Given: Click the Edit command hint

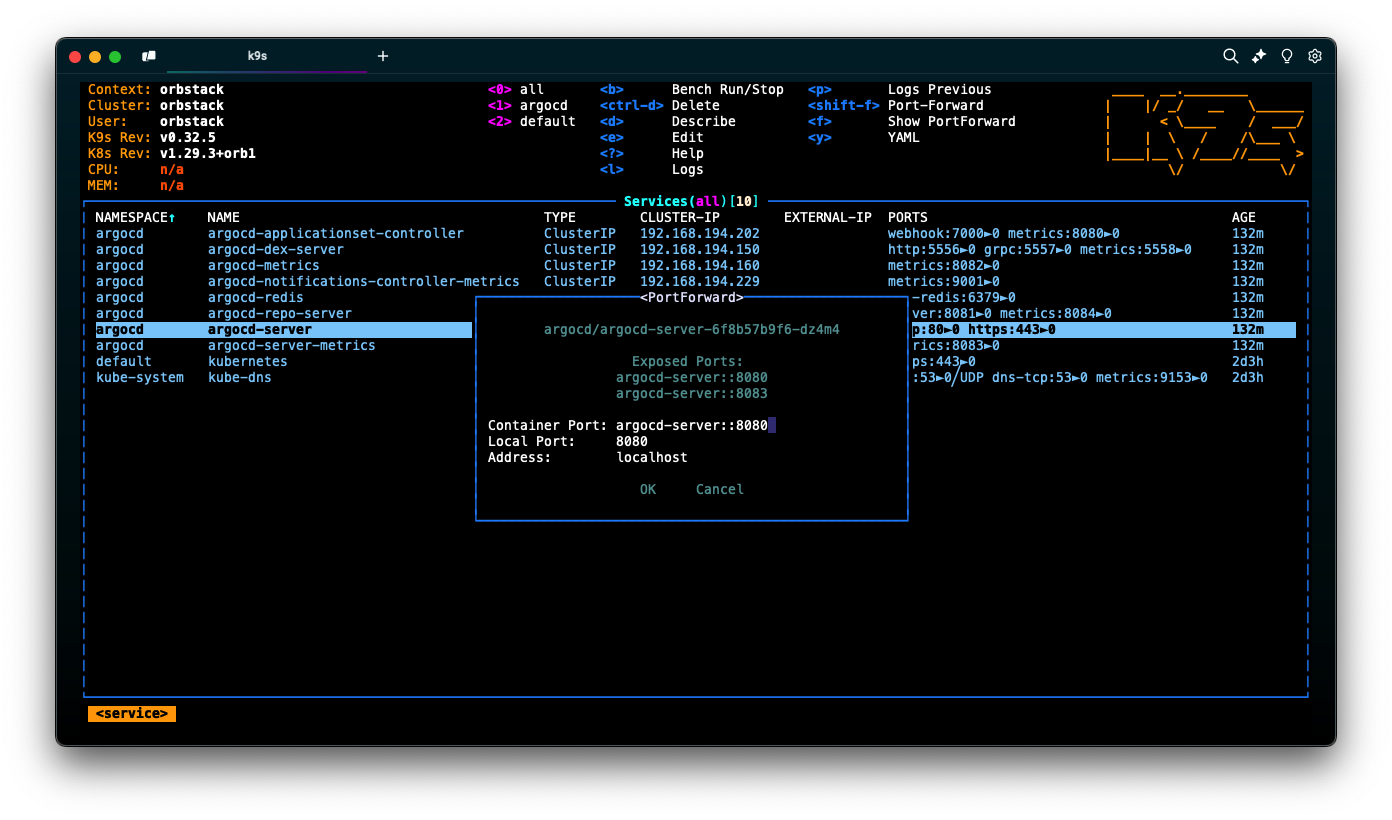Looking at the screenshot, I should click(x=688, y=137).
